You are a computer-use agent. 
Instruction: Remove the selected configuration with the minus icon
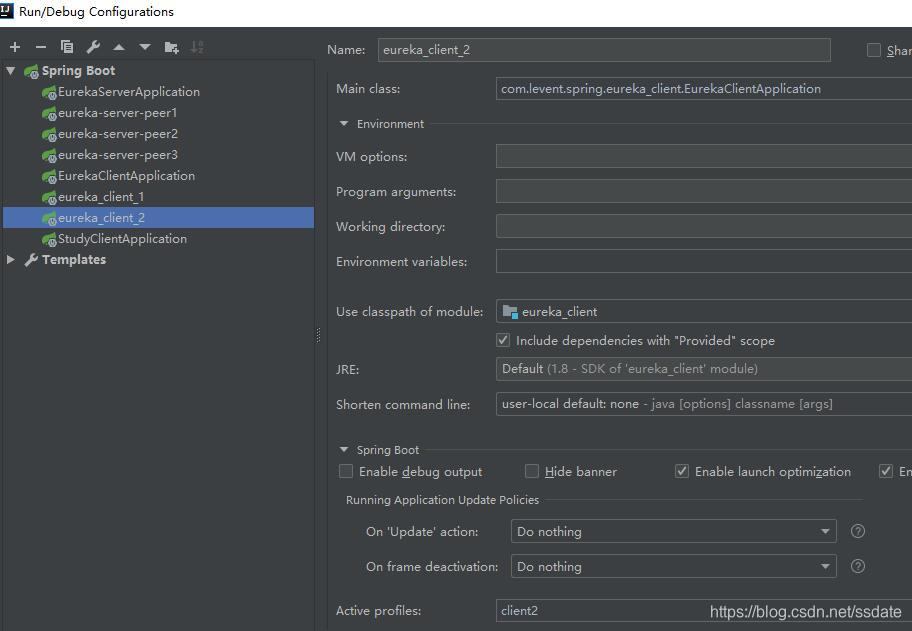coord(41,47)
